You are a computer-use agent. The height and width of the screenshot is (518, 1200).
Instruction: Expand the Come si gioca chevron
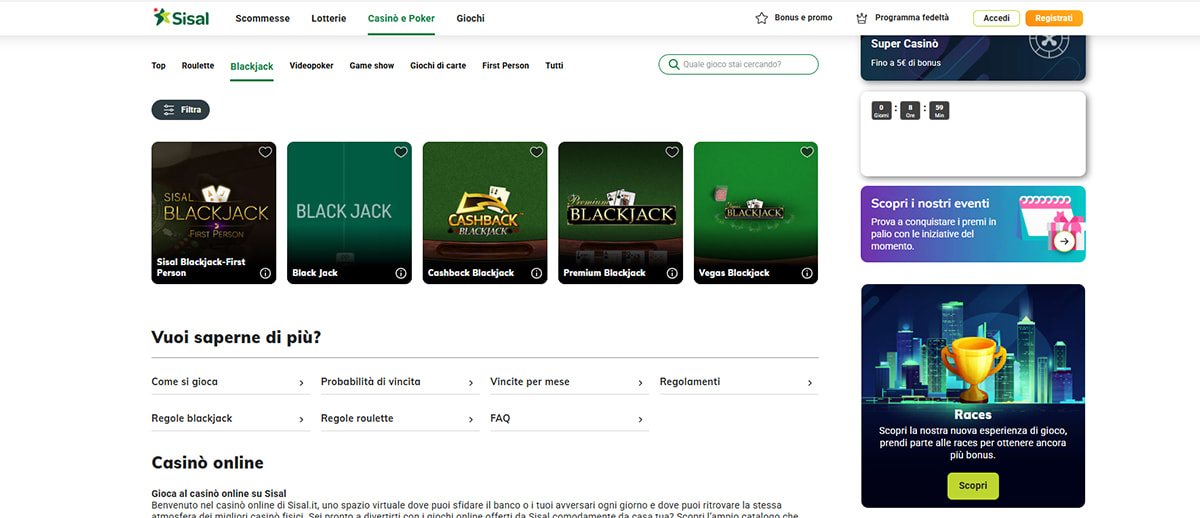tap(301, 383)
